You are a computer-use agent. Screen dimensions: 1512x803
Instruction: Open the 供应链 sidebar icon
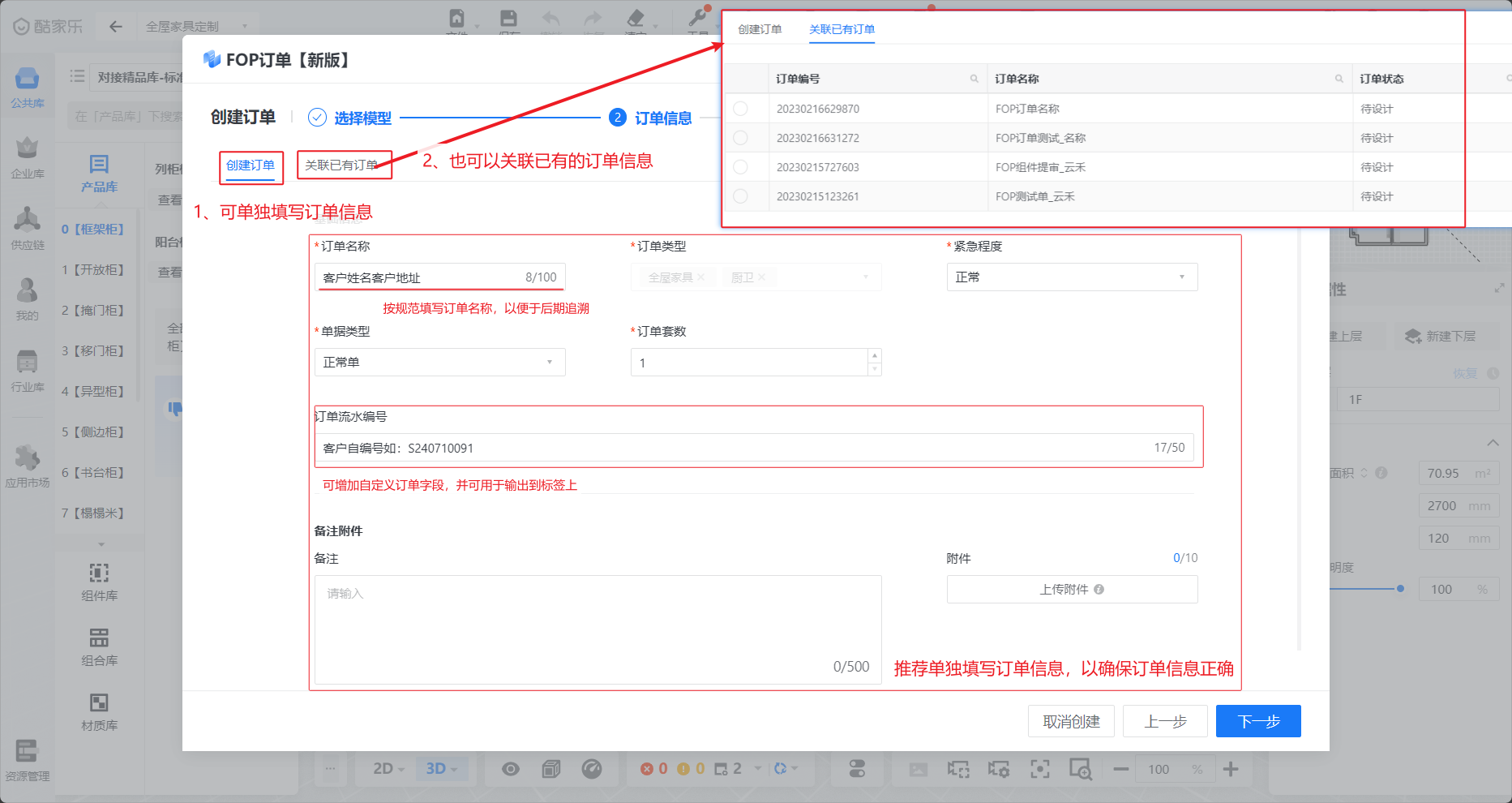(27, 227)
